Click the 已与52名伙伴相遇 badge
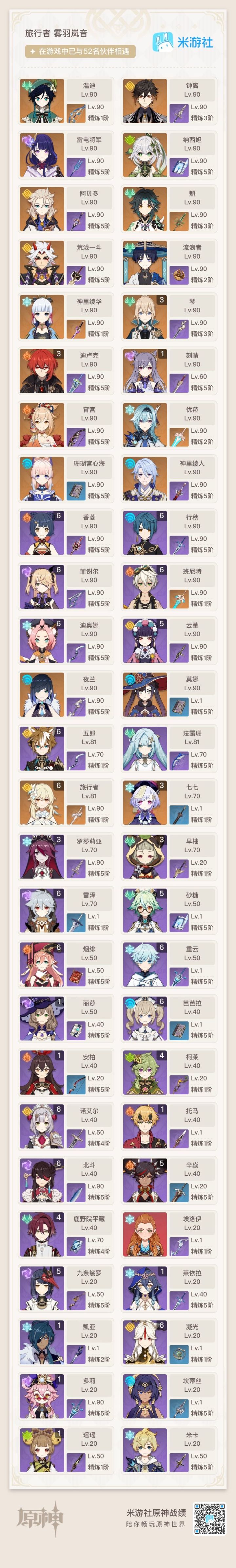236x1568 pixels. tap(80, 52)
